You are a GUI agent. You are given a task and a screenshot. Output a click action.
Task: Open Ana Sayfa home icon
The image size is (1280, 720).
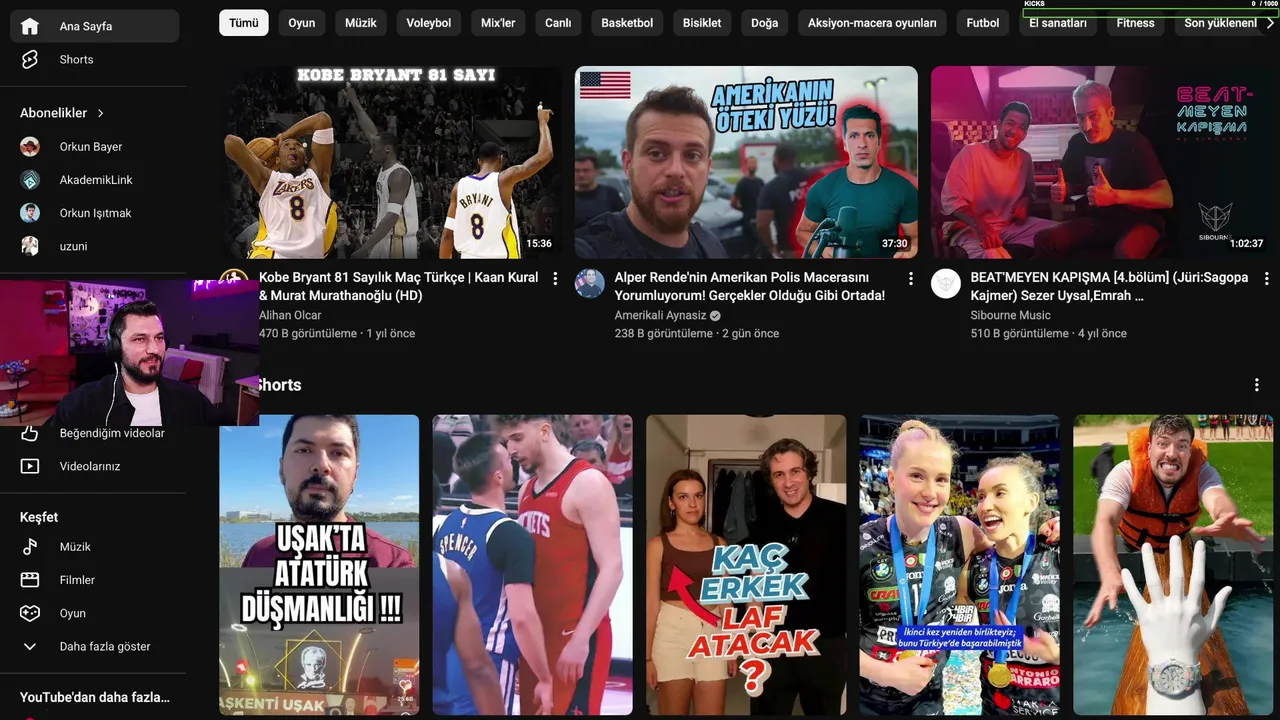coord(30,26)
